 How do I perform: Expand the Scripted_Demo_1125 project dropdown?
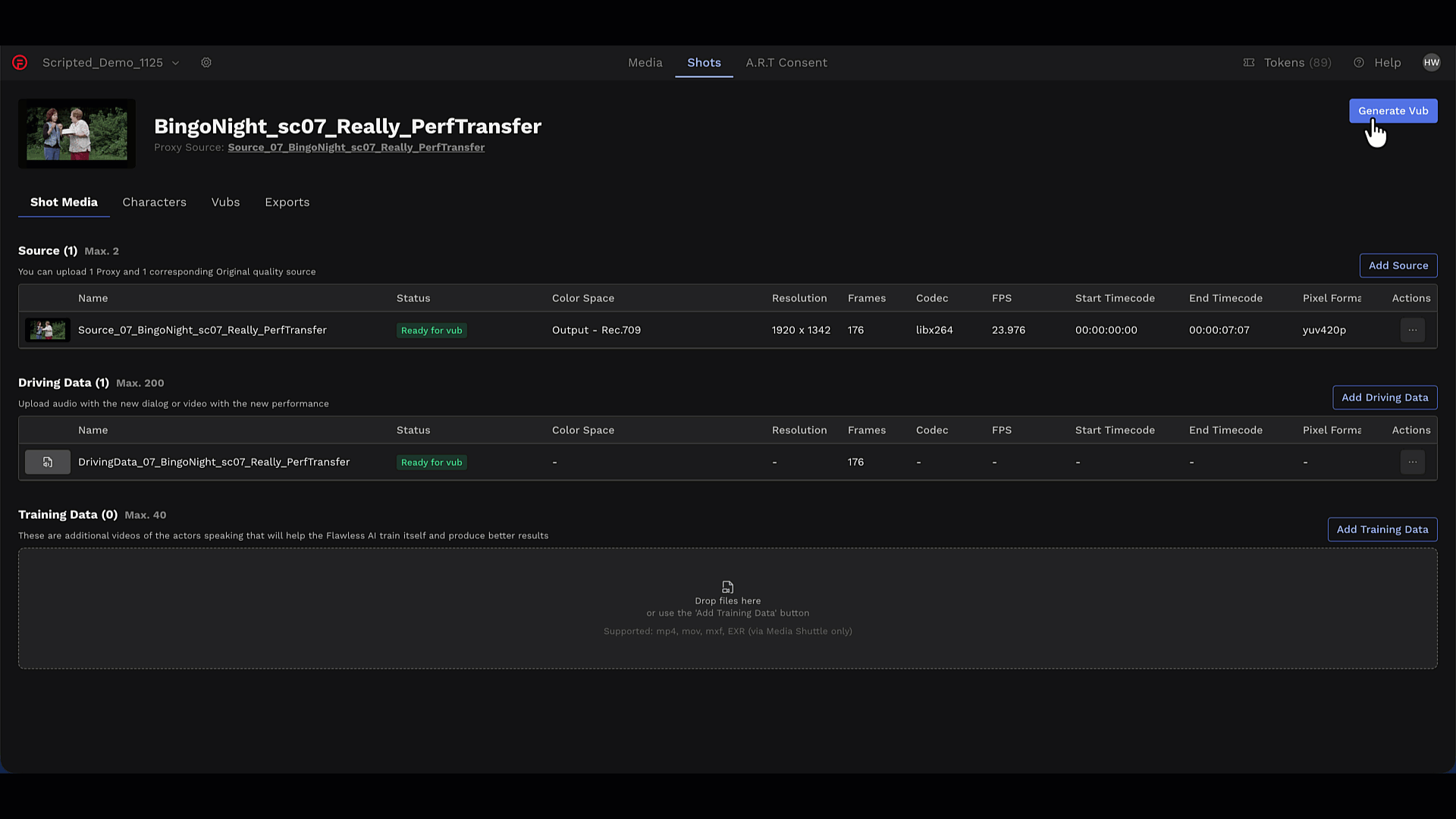(175, 63)
